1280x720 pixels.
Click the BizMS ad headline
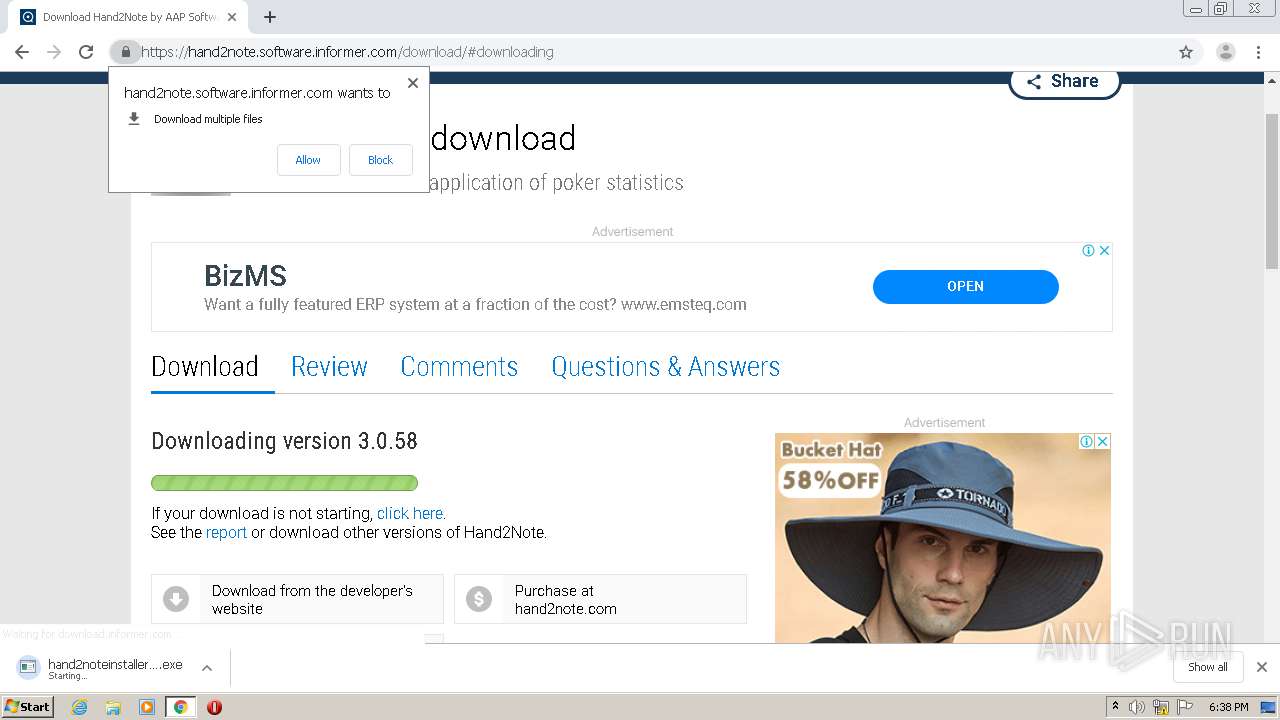245,275
